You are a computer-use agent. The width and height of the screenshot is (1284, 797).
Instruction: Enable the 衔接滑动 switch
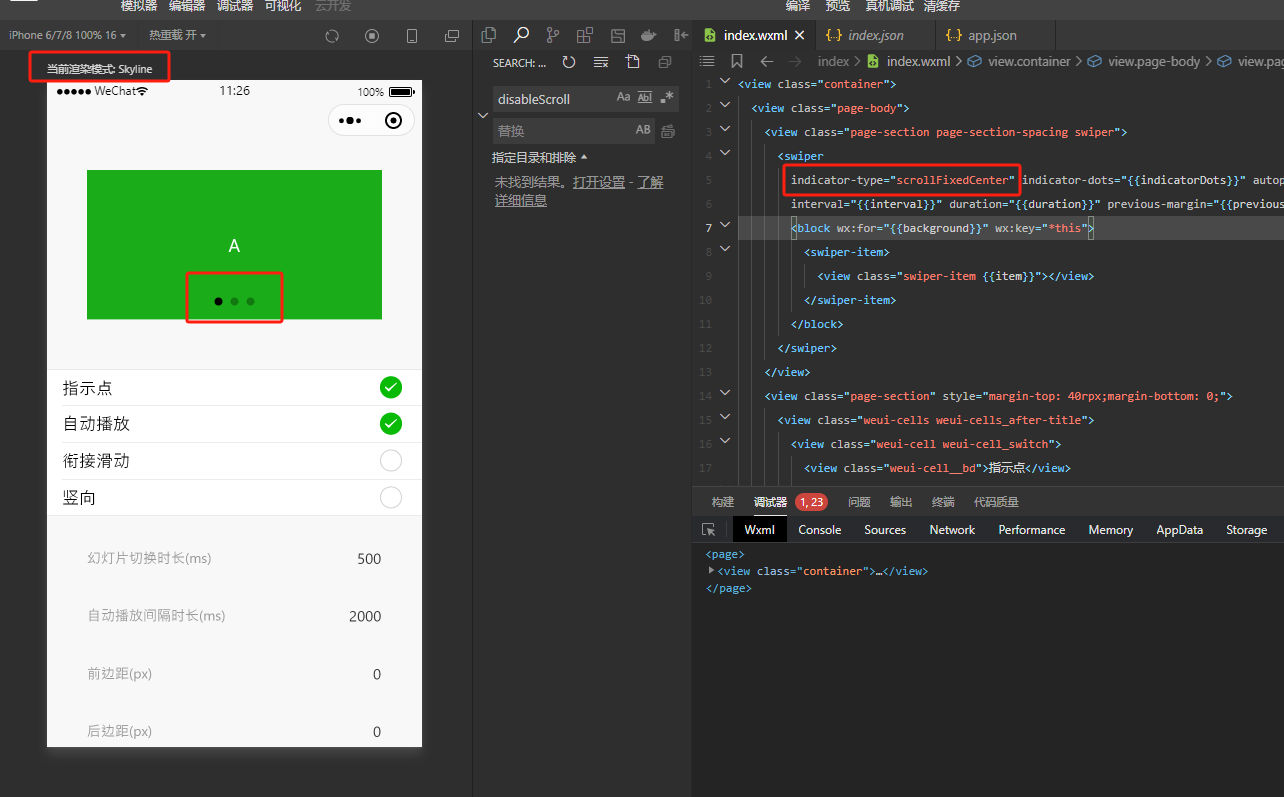coord(391,460)
